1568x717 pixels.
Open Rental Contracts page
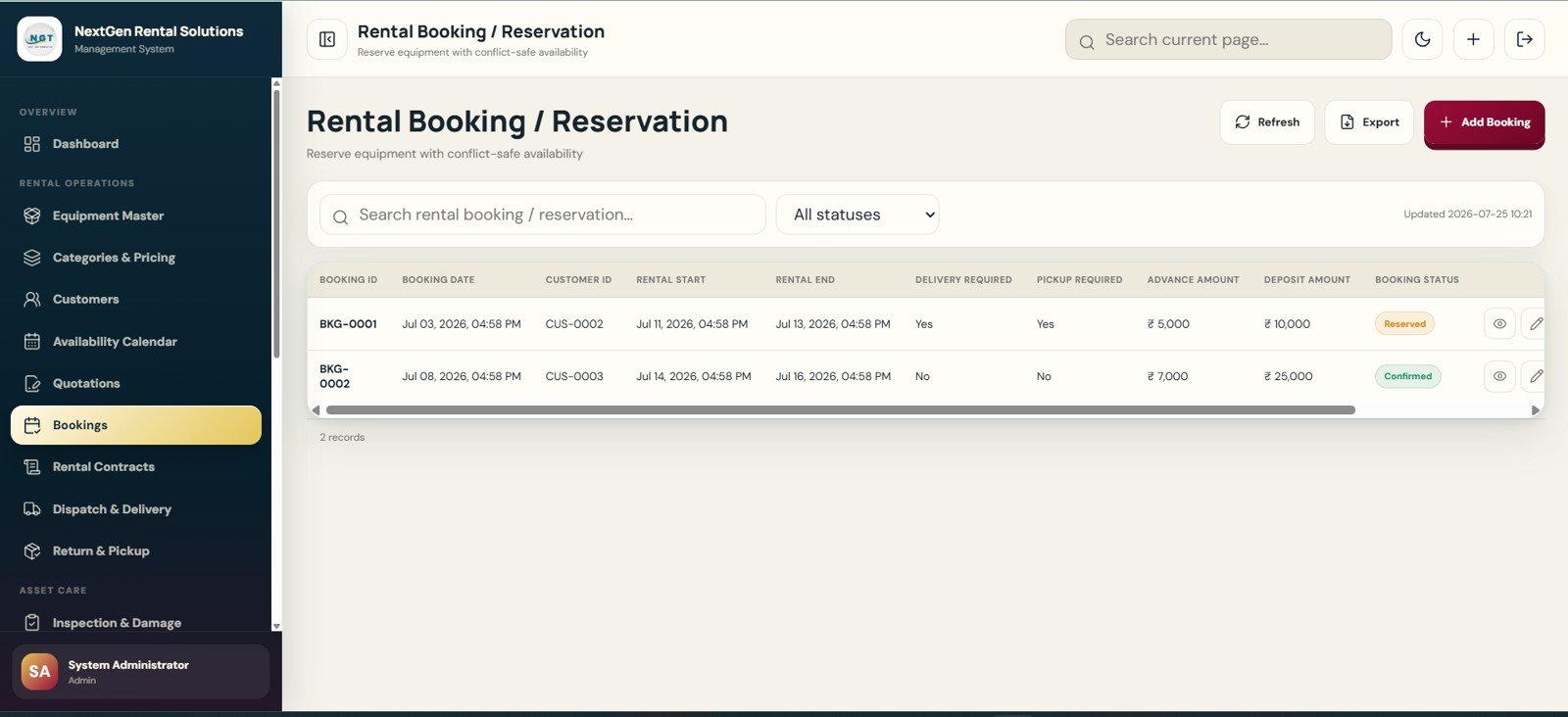click(136, 467)
